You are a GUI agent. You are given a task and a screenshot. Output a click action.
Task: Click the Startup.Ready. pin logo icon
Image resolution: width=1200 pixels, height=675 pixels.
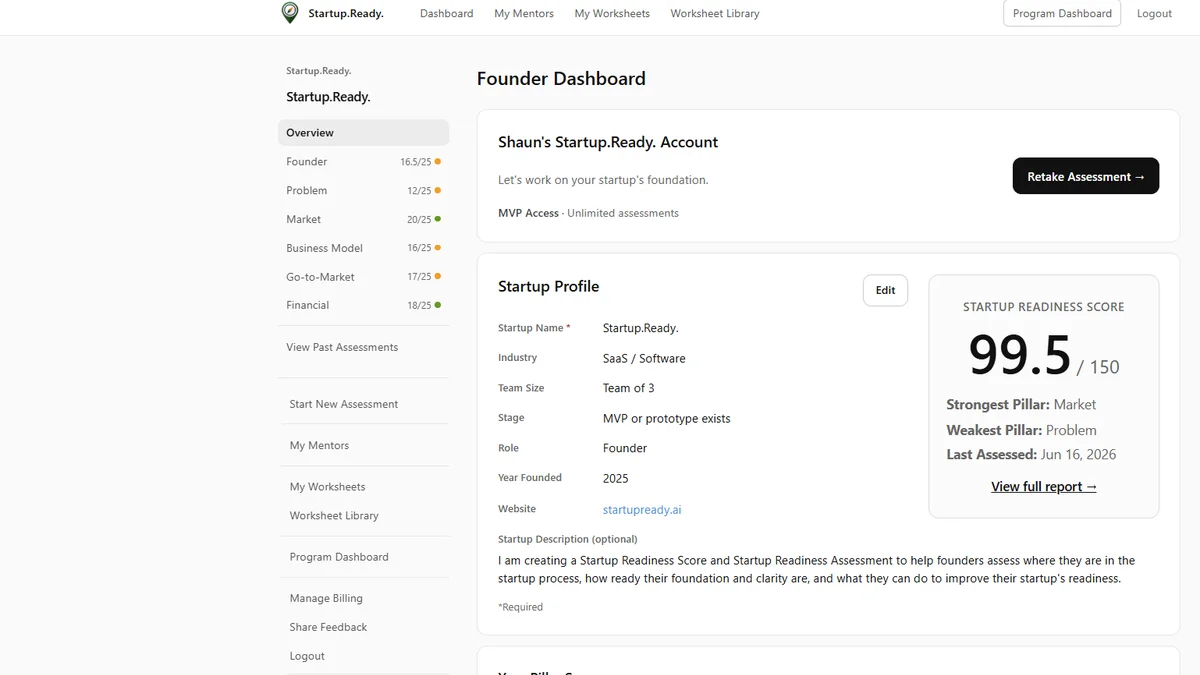[x=290, y=13]
